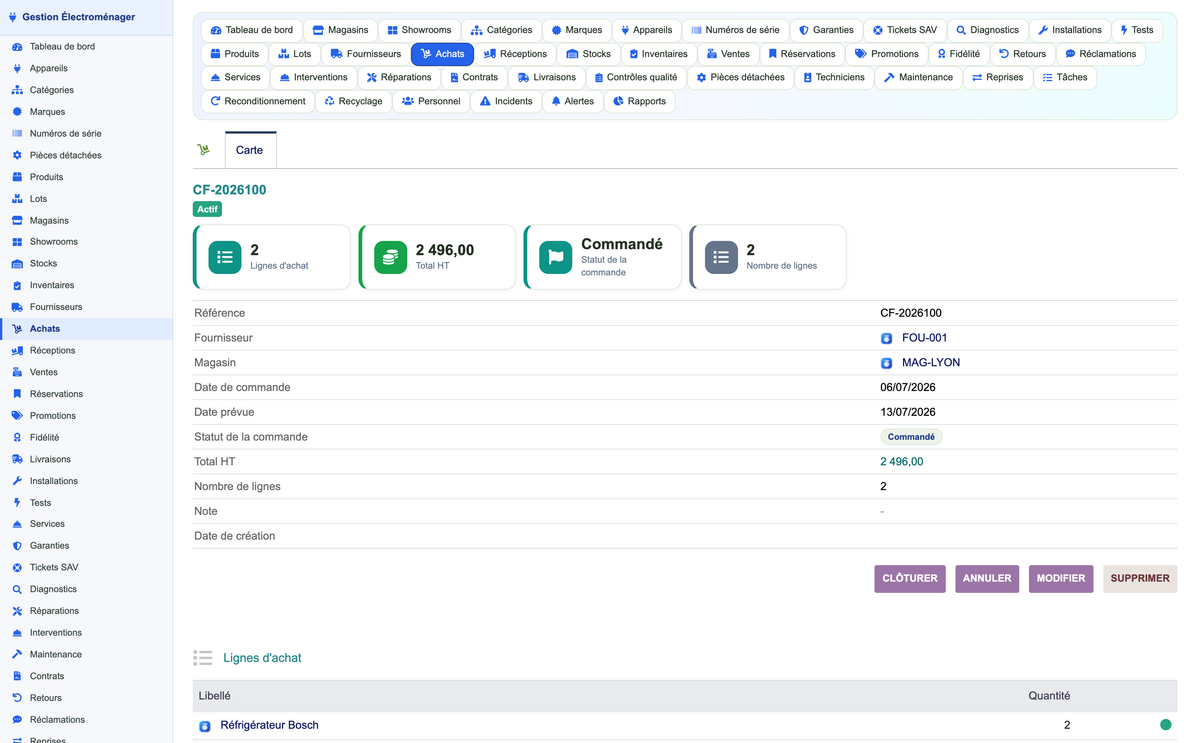Click the Diagnostics magnifier icon in sidebar
This screenshot has width=1200, height=743.
click(17, 589)
